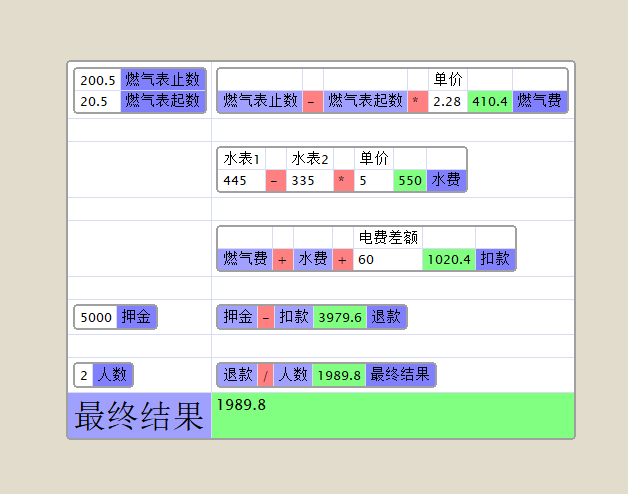Screen dimensions: 628x494
Task: Click the 445 value under 水表1
Action: pyautogui.click(x=241, y=181)
